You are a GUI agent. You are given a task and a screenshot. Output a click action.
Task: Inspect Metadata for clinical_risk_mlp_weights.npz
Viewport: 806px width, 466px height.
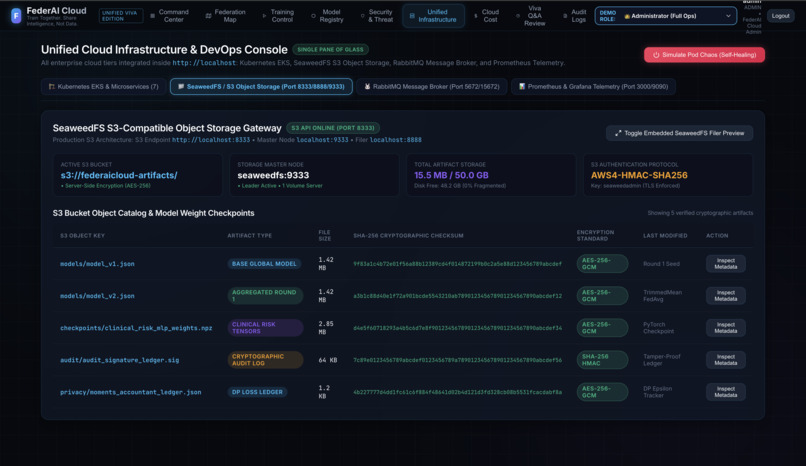(725, 328)
